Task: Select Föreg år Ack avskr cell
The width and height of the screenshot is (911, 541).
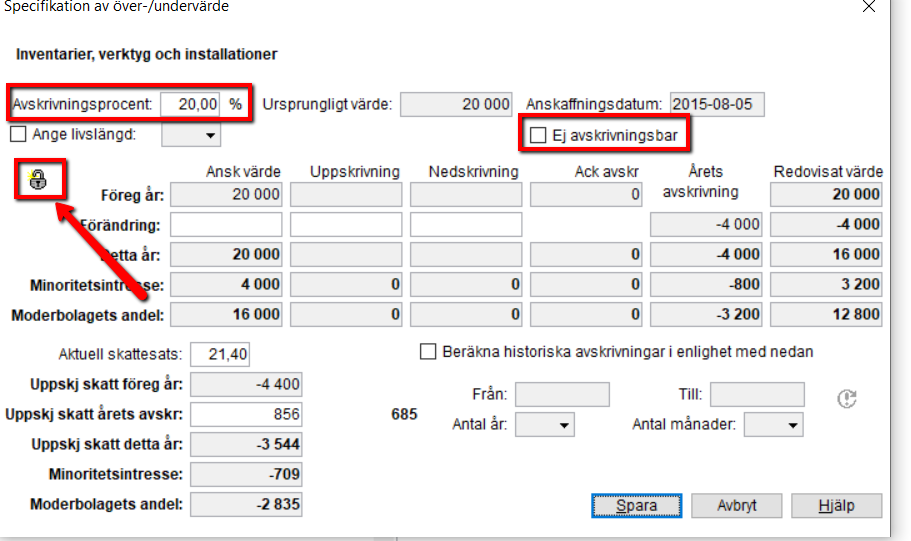Action: [586, 195]
